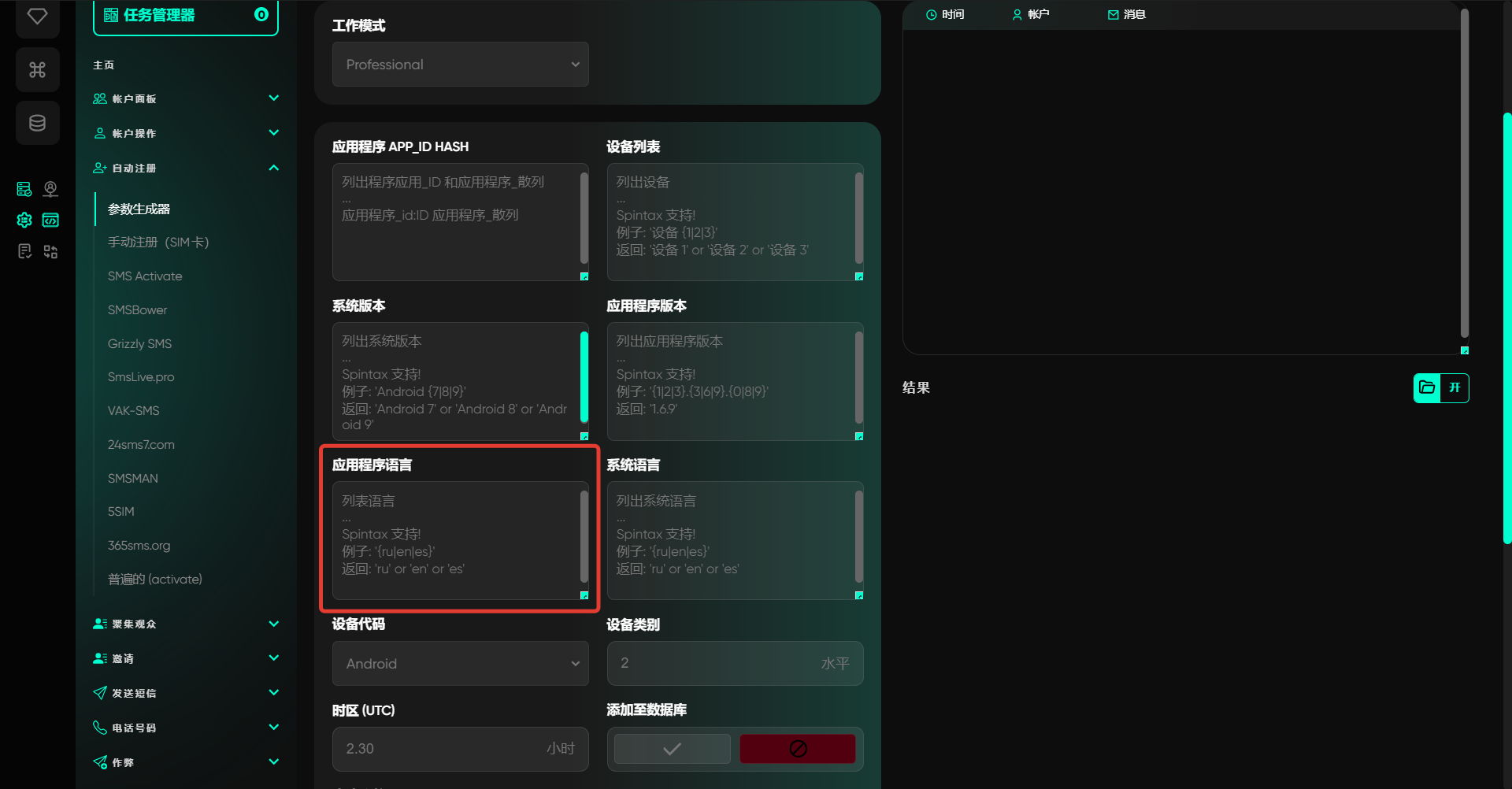Click the 系统版本 textarea scrollbar
Viewport: 1512px width, 789px height.
(x=584, y=377)
